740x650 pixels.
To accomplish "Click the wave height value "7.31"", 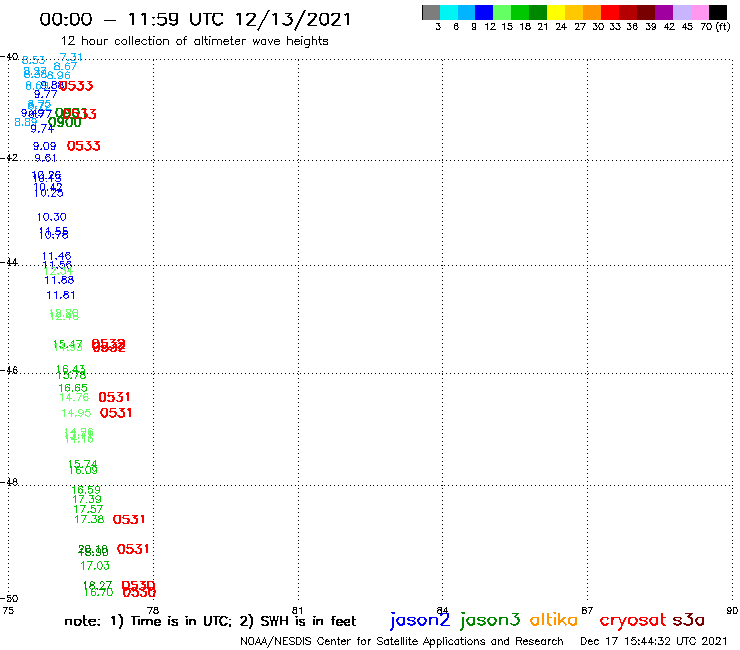I will point(71,57).
